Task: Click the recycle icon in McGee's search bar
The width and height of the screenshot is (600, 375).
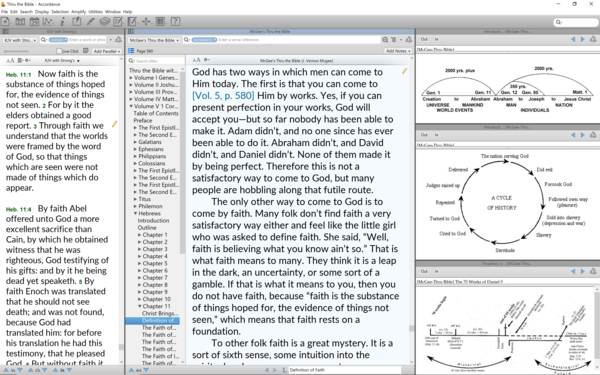Action: point(409,40)
